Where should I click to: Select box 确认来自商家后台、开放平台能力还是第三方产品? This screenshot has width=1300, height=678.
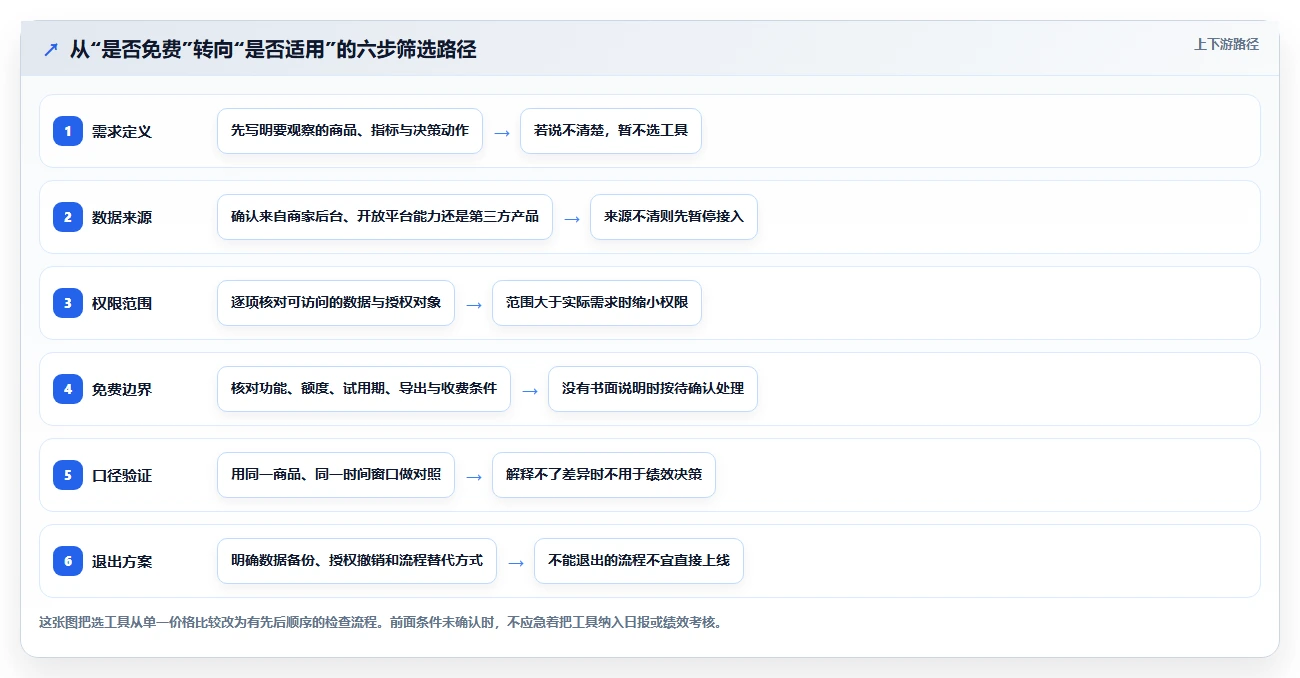point(385,217)
